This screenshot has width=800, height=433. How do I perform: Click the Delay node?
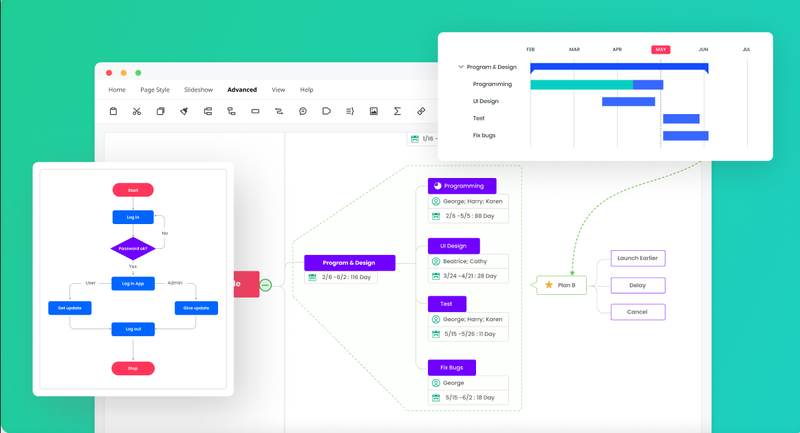click(x=638, y=285)
